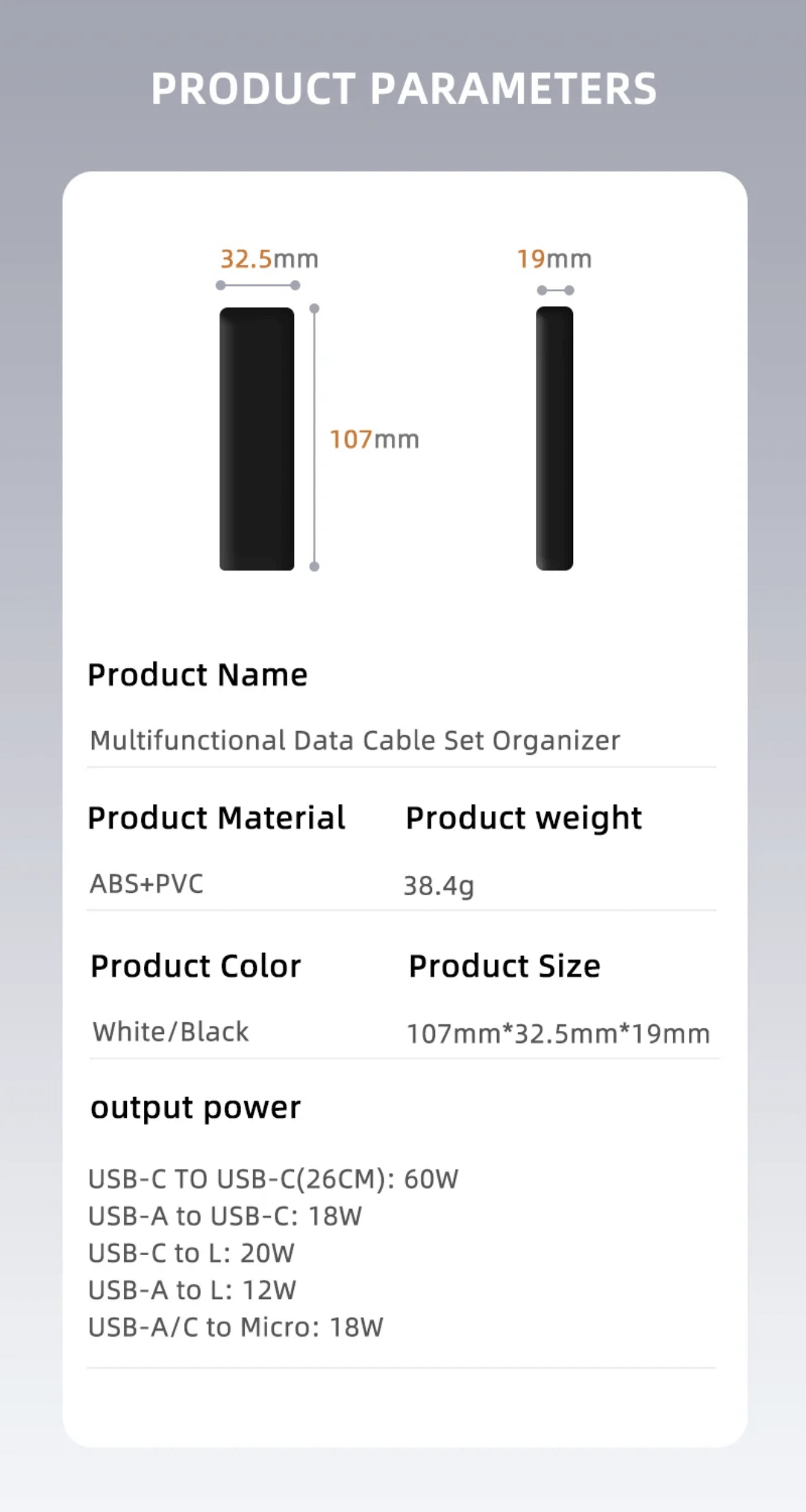Select the Product weight heading
This screenshot has width=806, height=1512.
[x=523, y=818]
